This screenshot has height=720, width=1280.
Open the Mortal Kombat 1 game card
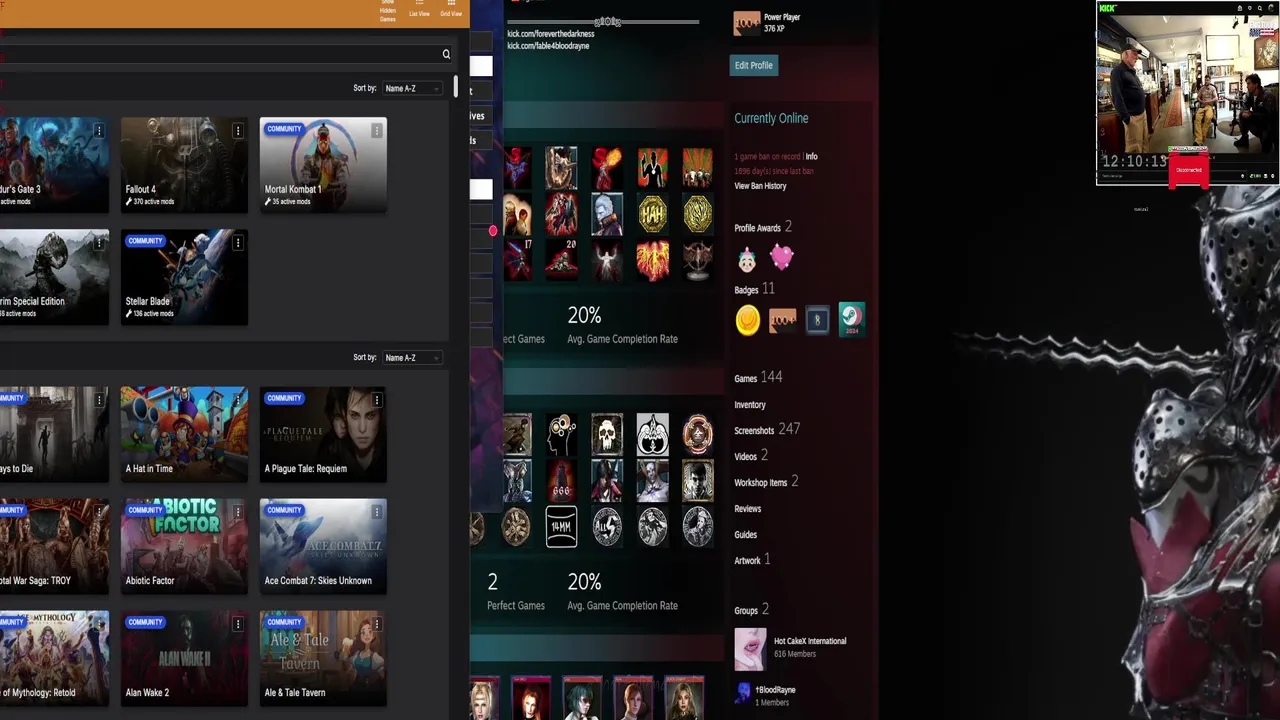tap(323, 164)
